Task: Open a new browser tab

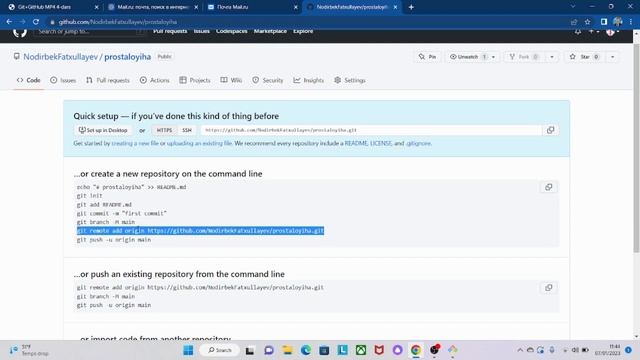Action: pyautogui.click(x=411, y=7)
